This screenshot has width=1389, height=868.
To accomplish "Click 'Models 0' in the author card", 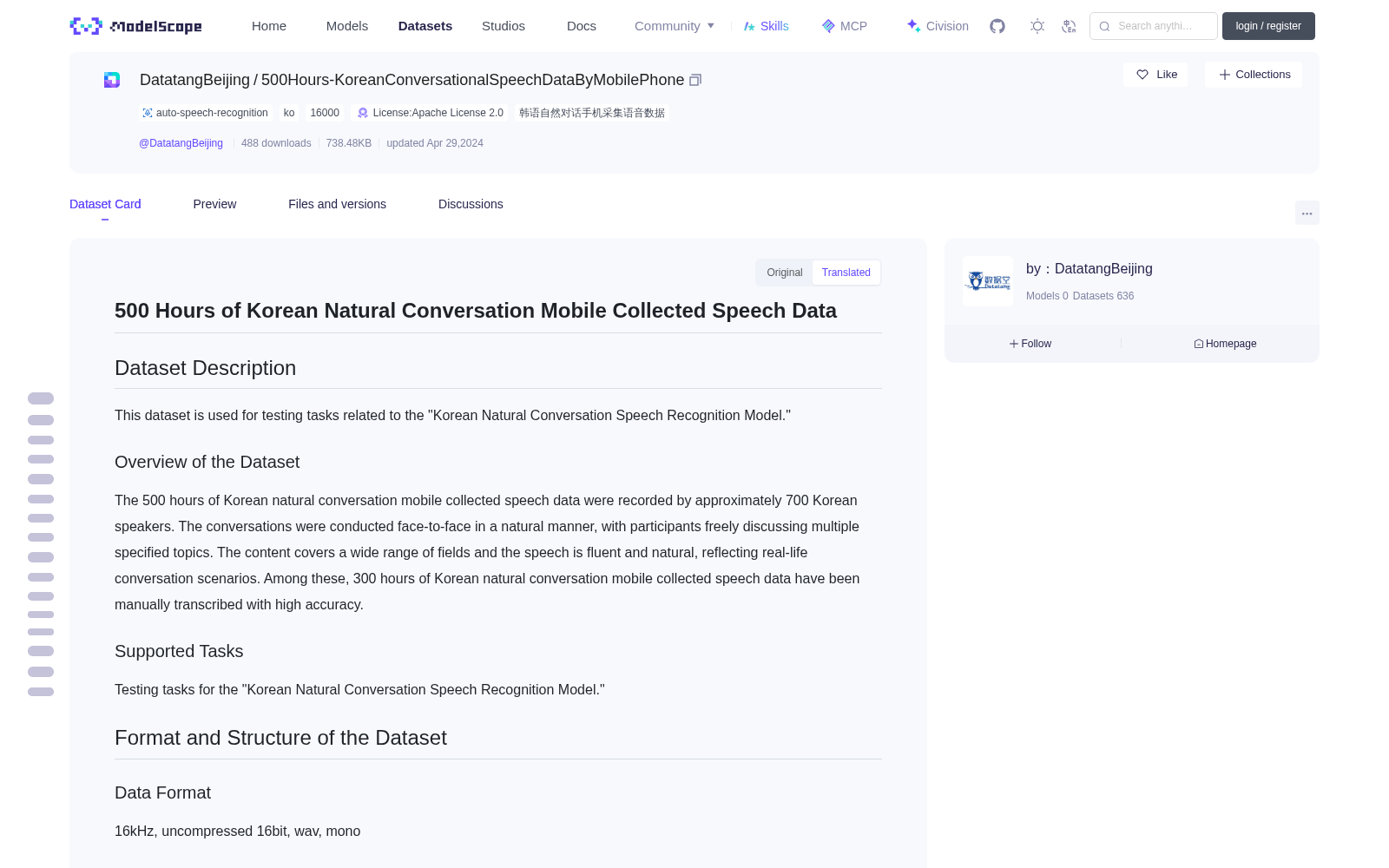I will (x=1047, y=296).
